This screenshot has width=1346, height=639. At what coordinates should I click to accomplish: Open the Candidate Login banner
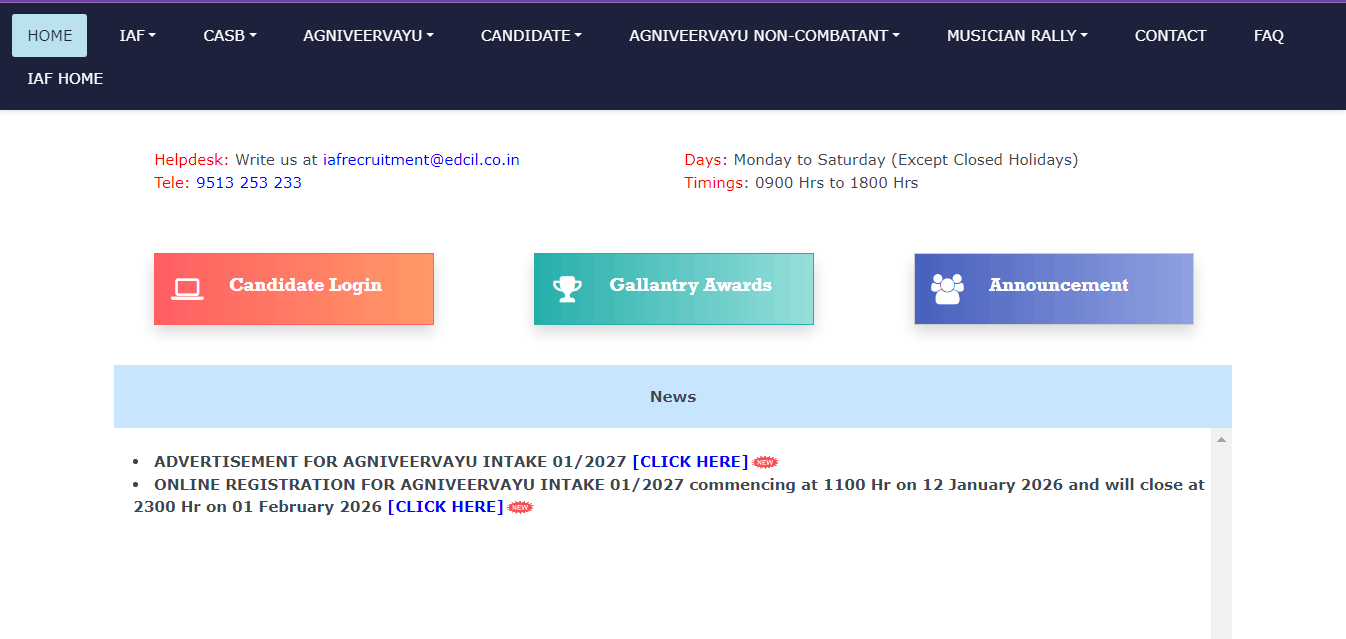point(294,288)
